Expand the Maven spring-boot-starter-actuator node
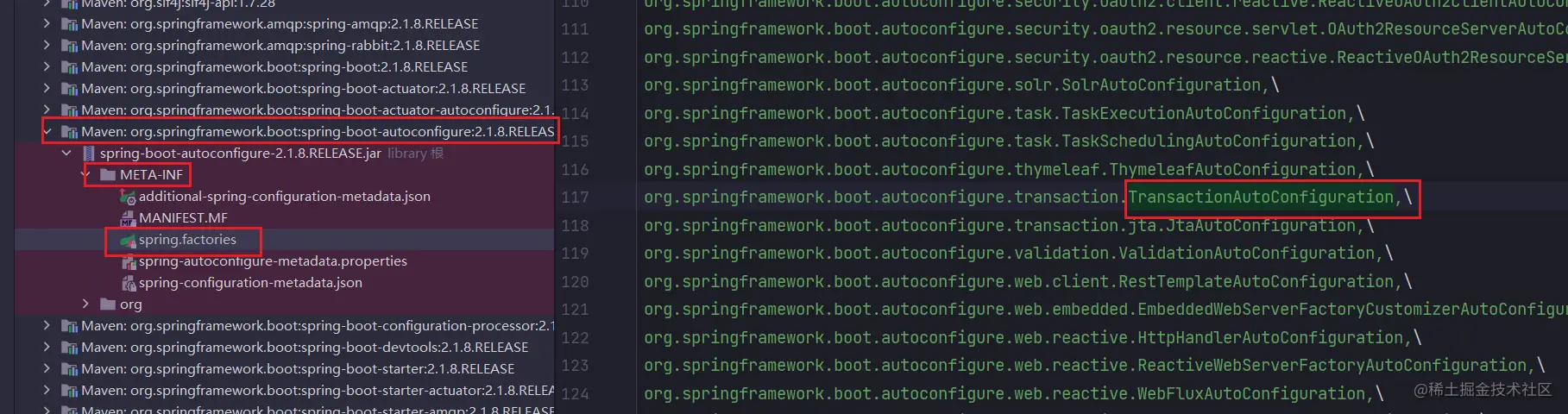 pos(47,391)
